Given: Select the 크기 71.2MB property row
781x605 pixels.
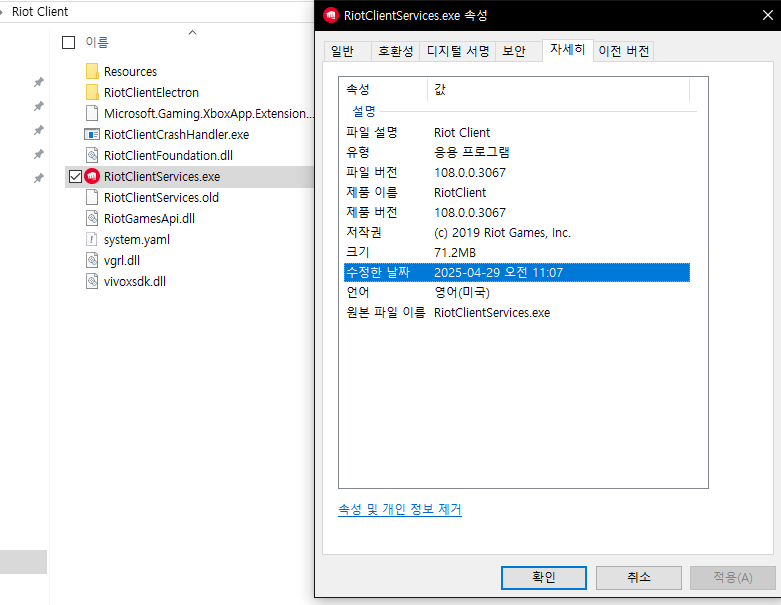Looking at the screenshot, I should point(517,252).
